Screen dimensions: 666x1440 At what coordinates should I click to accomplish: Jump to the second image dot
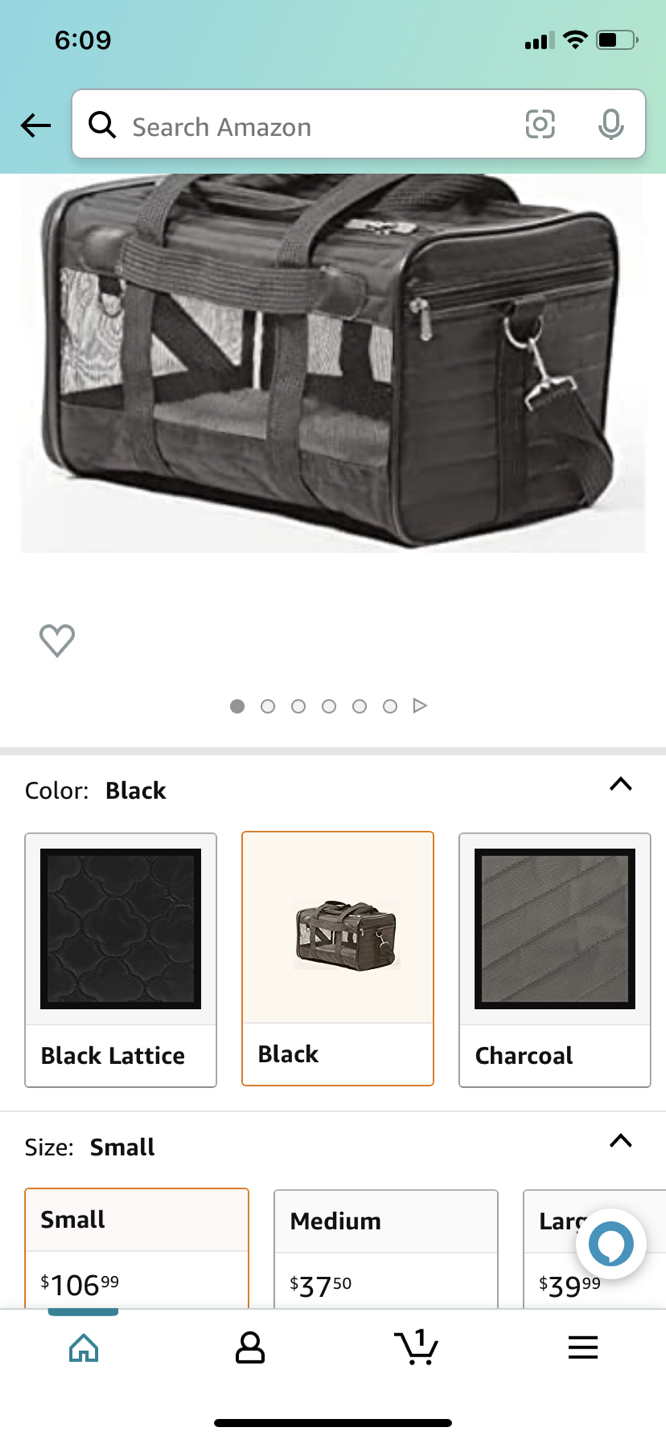[x=267, y=706]
